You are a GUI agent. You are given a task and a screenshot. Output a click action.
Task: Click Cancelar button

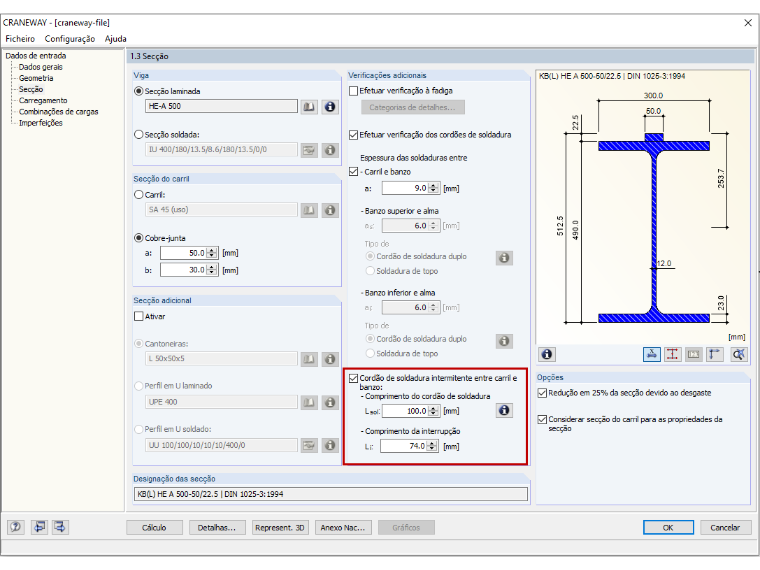point(726,527)
